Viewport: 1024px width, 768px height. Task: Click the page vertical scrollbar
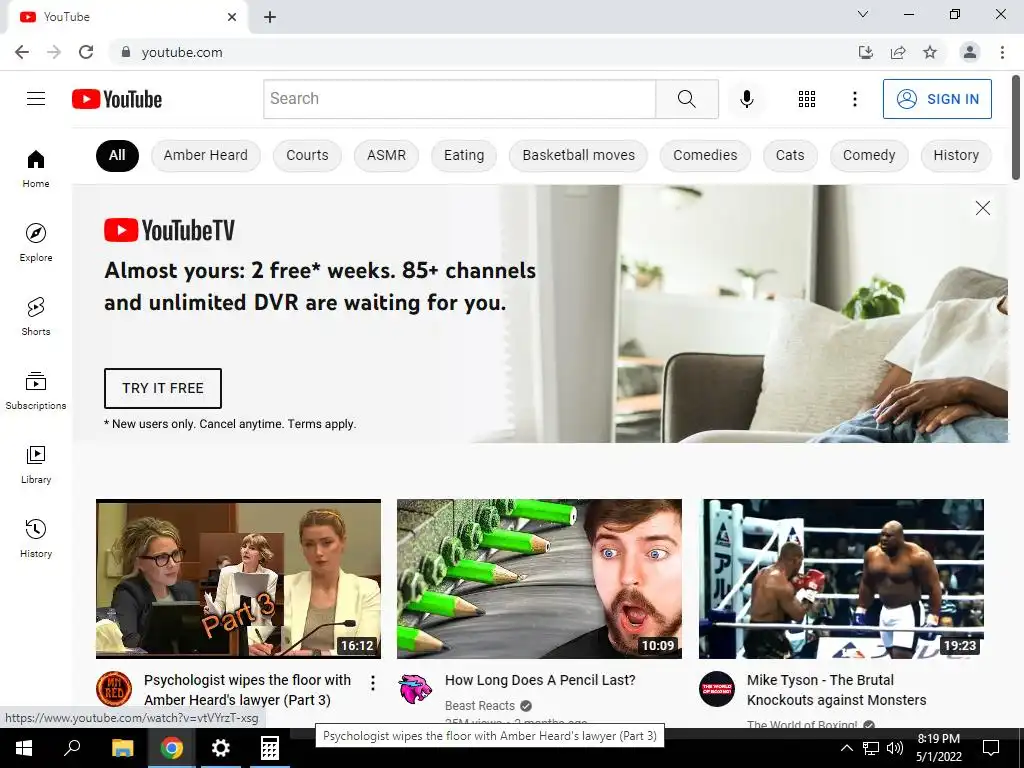click(1016, 127)
